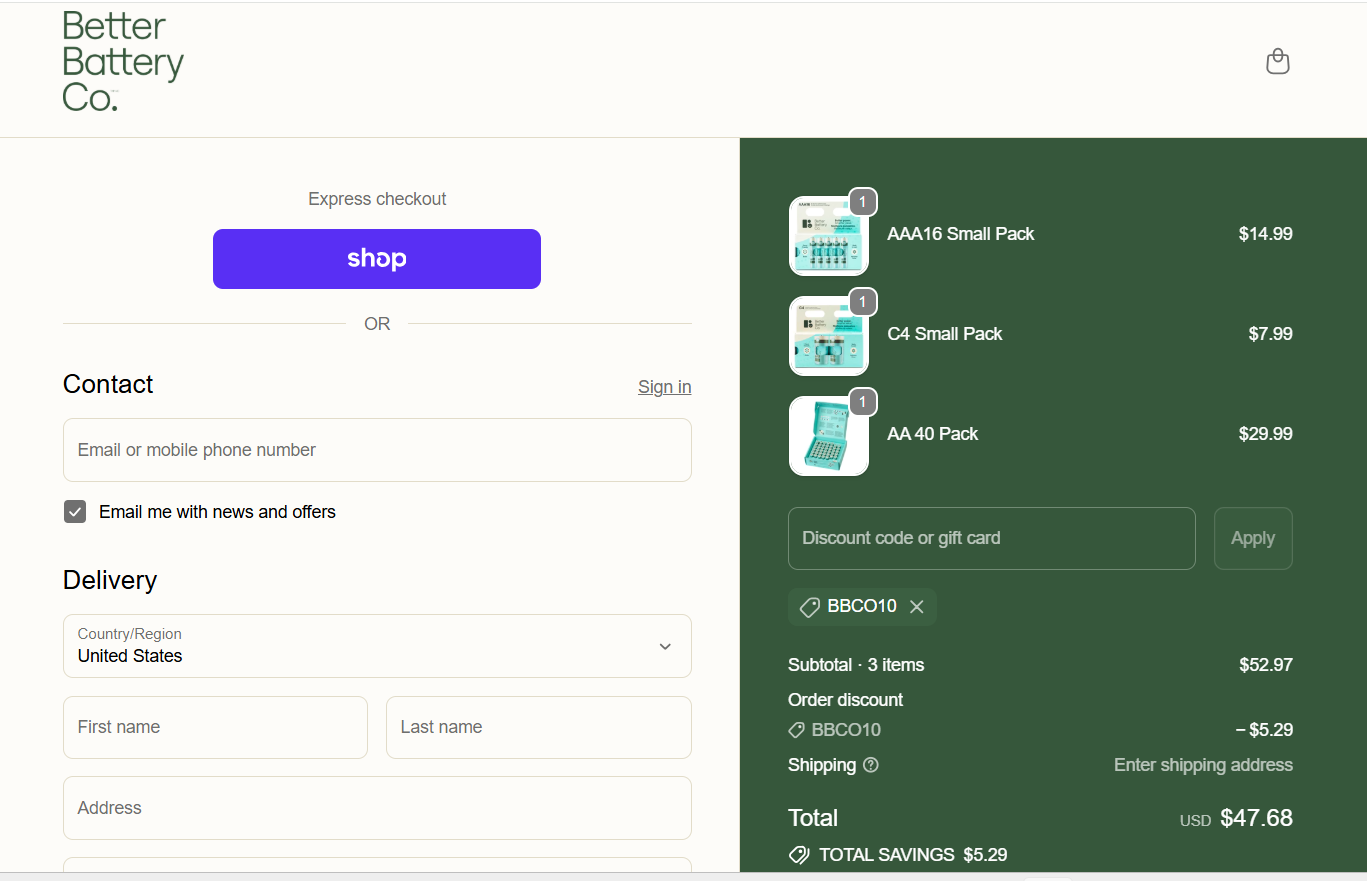This screenshot has height=881, width=1367.
Task: Apply the discount code
Action: (x=1253, y=538)
